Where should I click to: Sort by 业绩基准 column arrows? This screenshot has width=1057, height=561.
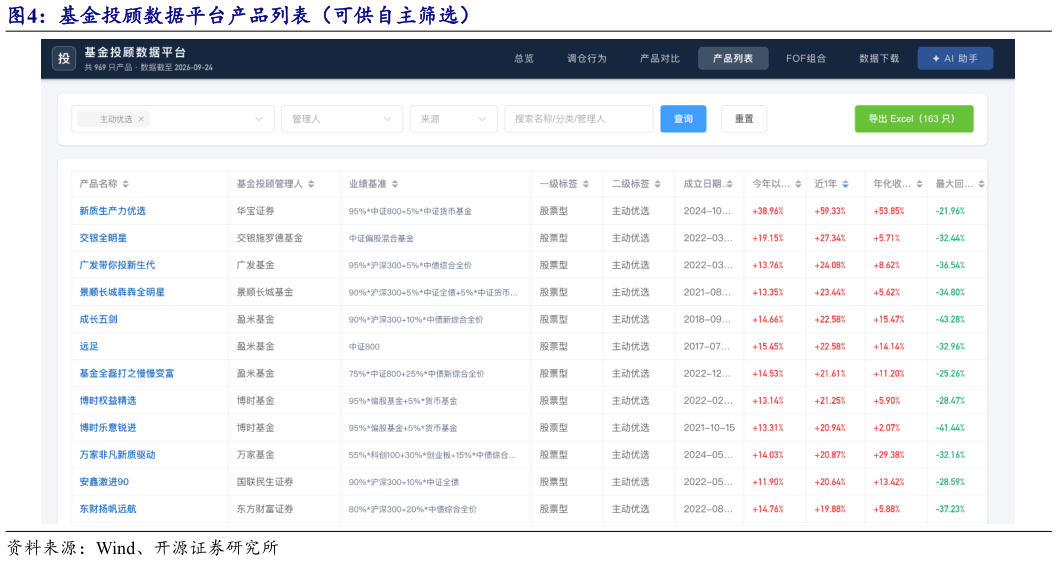[x=395, y=184]
